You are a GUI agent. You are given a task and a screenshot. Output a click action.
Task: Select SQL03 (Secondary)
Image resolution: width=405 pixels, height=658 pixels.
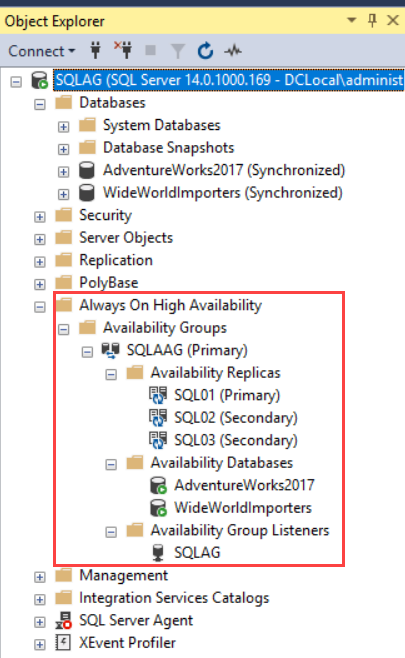click(x=236, y=440)
